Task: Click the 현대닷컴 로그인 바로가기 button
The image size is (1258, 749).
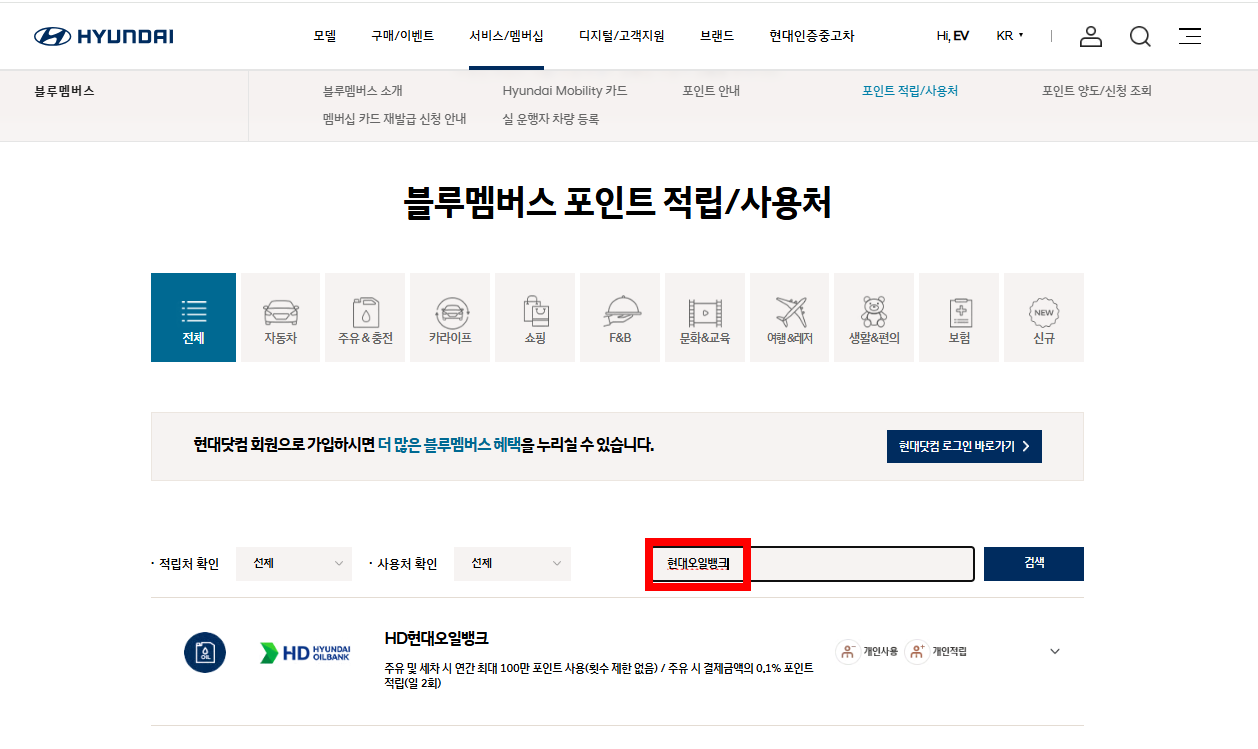Action: tap(964, 447)
